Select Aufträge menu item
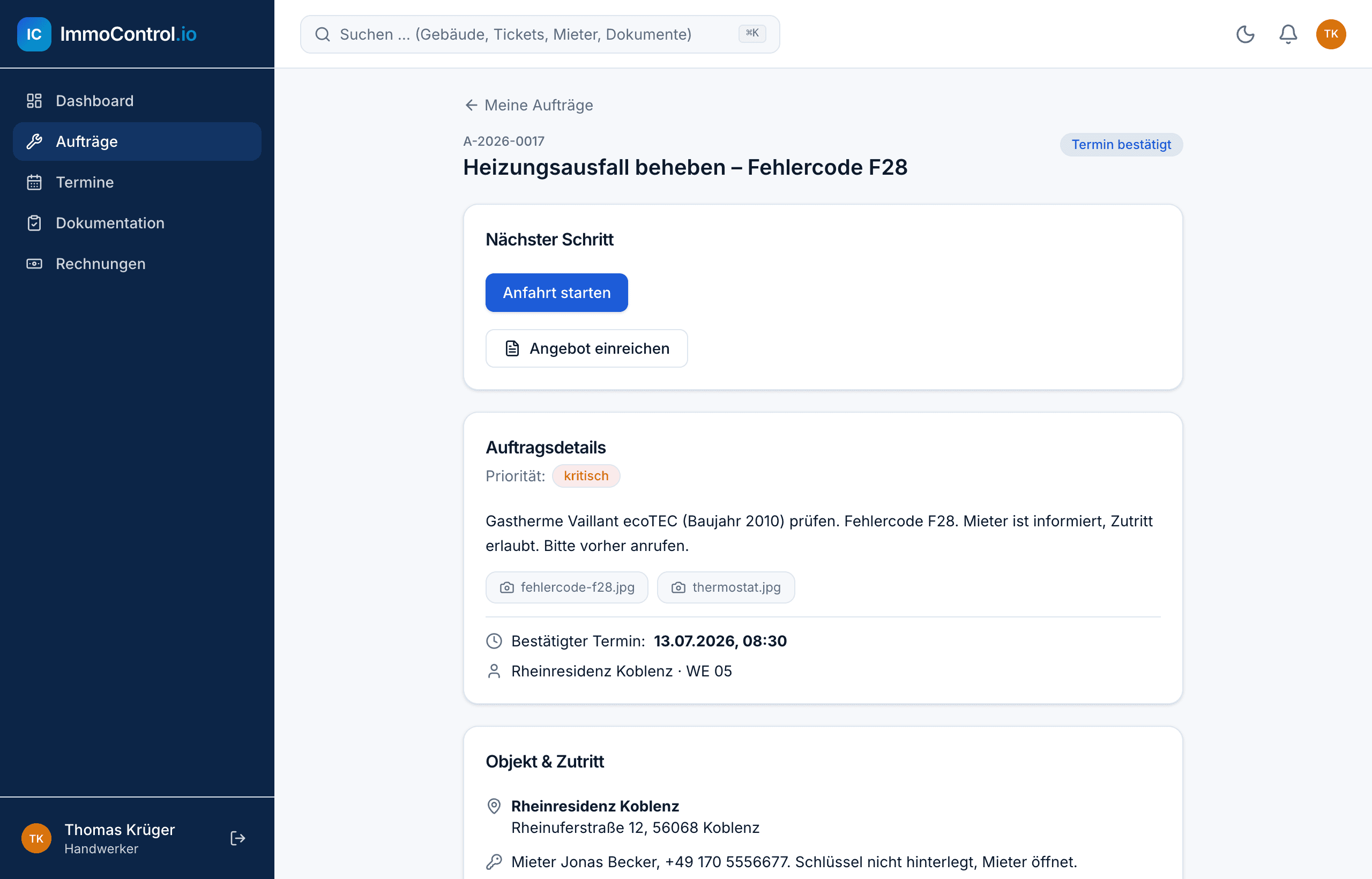 click(137, 141)
